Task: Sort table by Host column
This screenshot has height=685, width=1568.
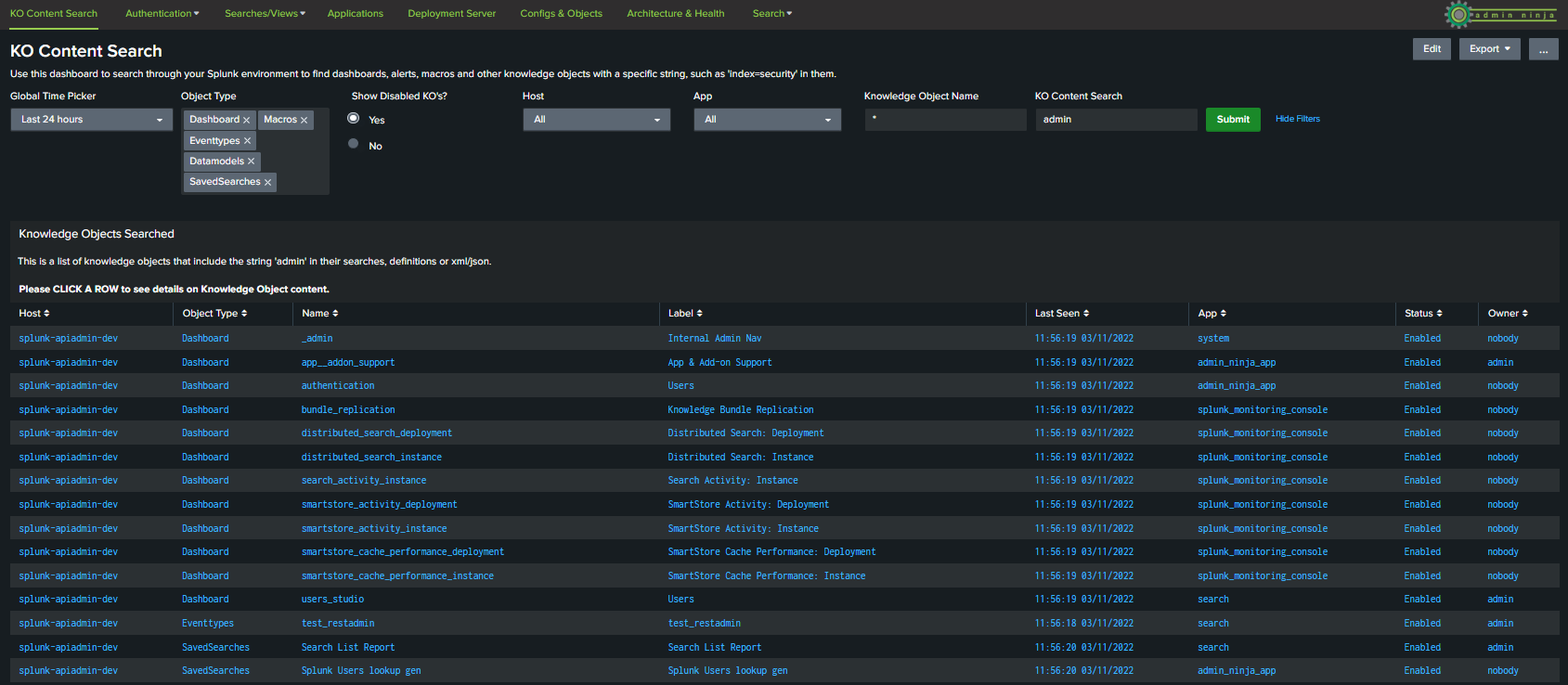Action: 34,314
